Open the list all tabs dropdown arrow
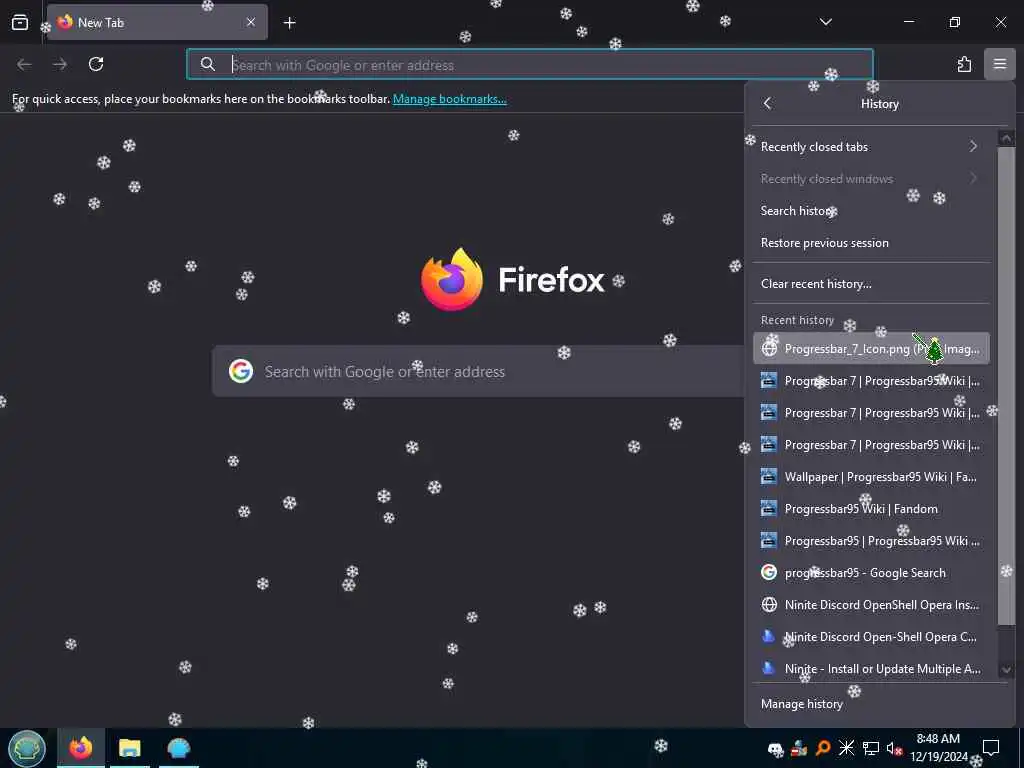The image size is (1024, 768). click(x=825, y=22)
